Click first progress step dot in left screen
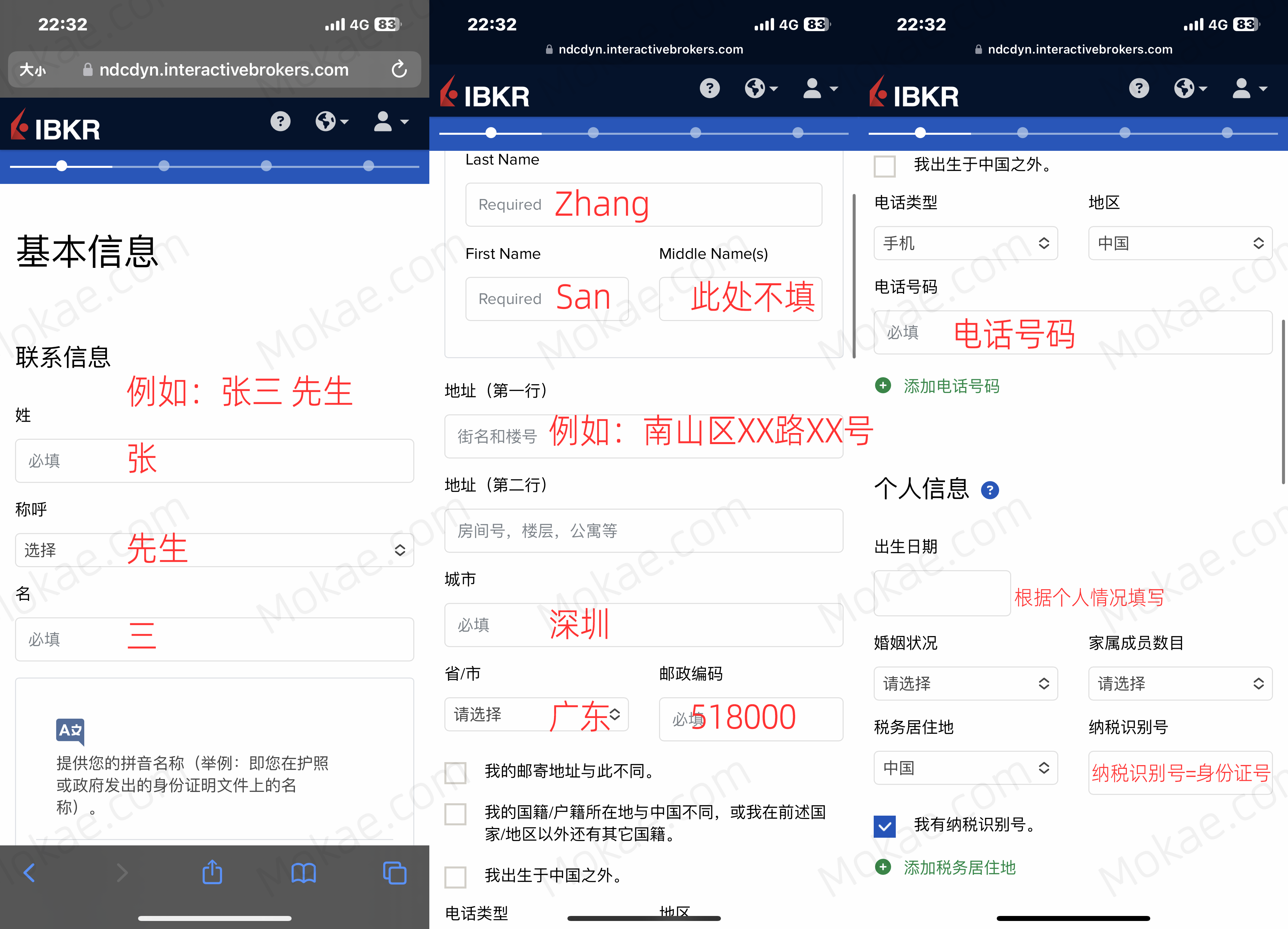The image size is (1288, 929). tap(61, 166)
